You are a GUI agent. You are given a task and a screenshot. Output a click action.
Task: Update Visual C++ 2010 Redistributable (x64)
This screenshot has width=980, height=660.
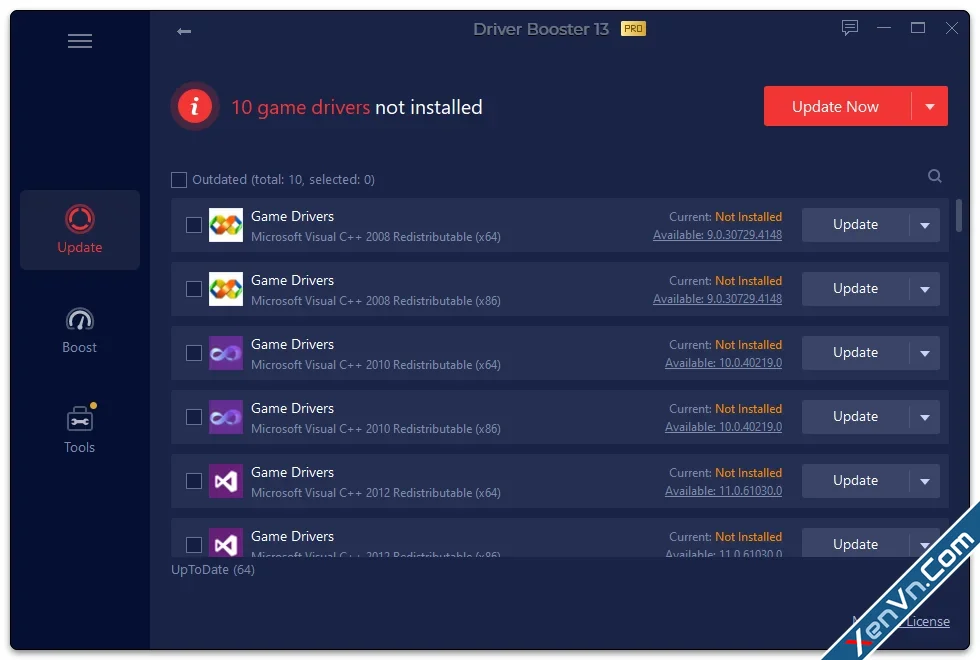pos(855,353)
